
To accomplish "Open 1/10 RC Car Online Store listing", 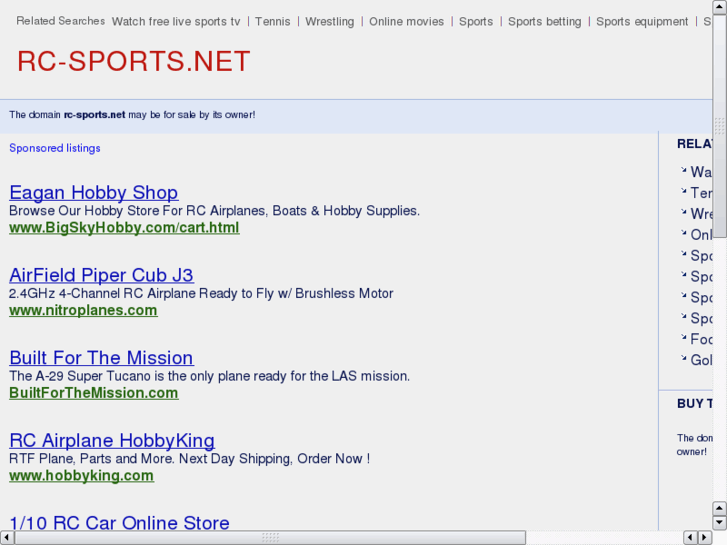I will 120,522.
